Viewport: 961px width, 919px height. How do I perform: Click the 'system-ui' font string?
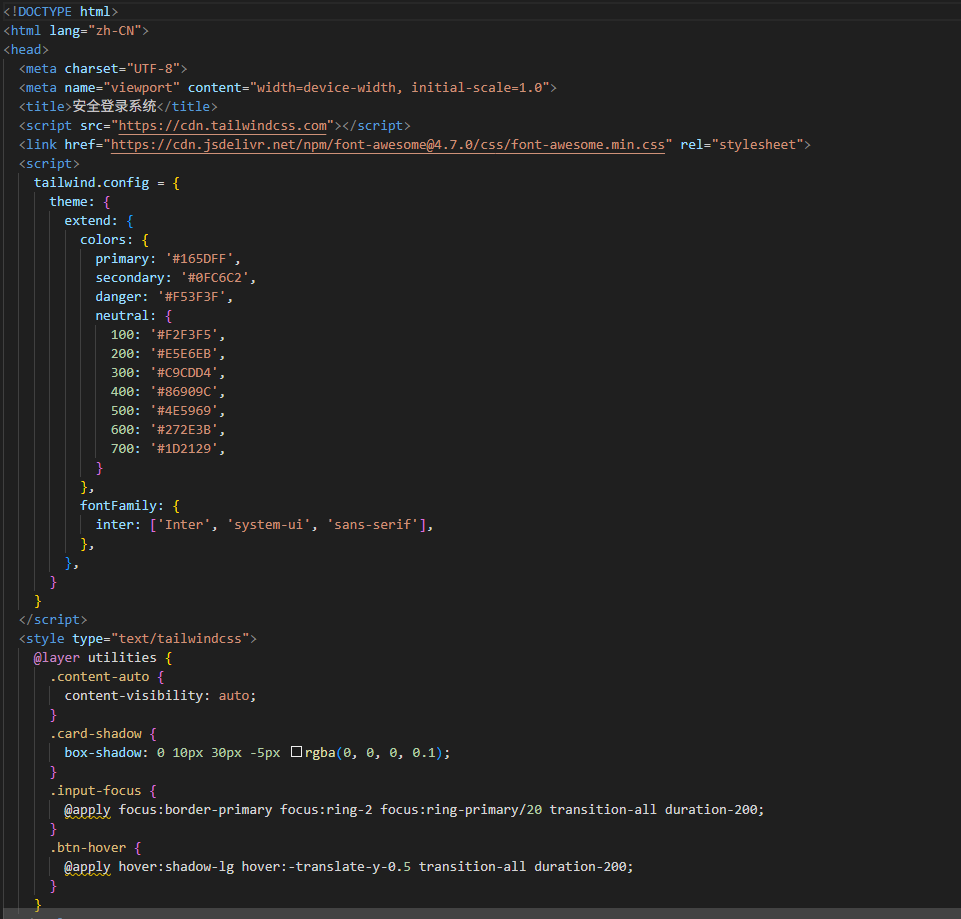[268, 525]
